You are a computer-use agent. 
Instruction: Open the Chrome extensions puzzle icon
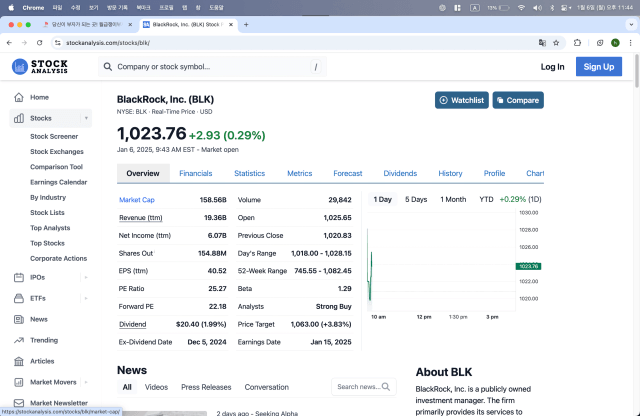click(577, 42)
